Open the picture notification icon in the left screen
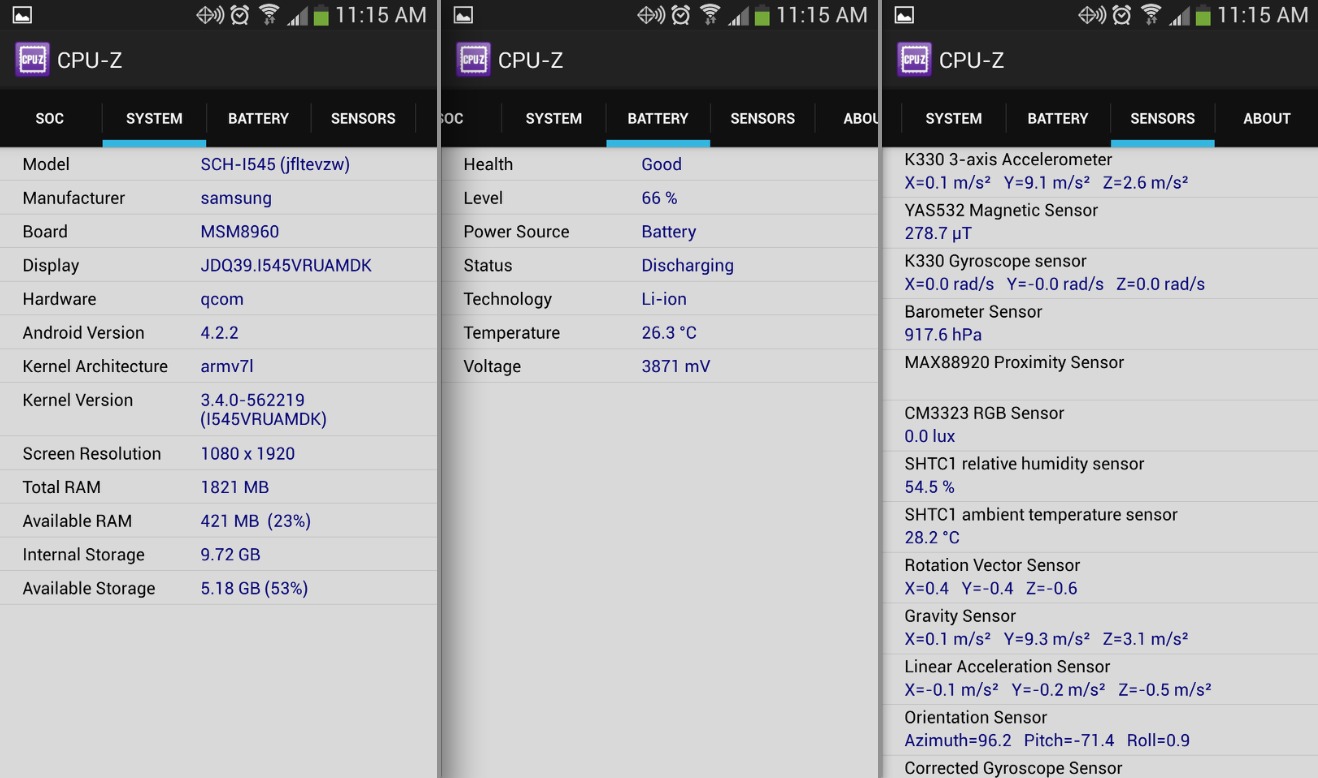 pyautogui.click(x=21, y=15)
